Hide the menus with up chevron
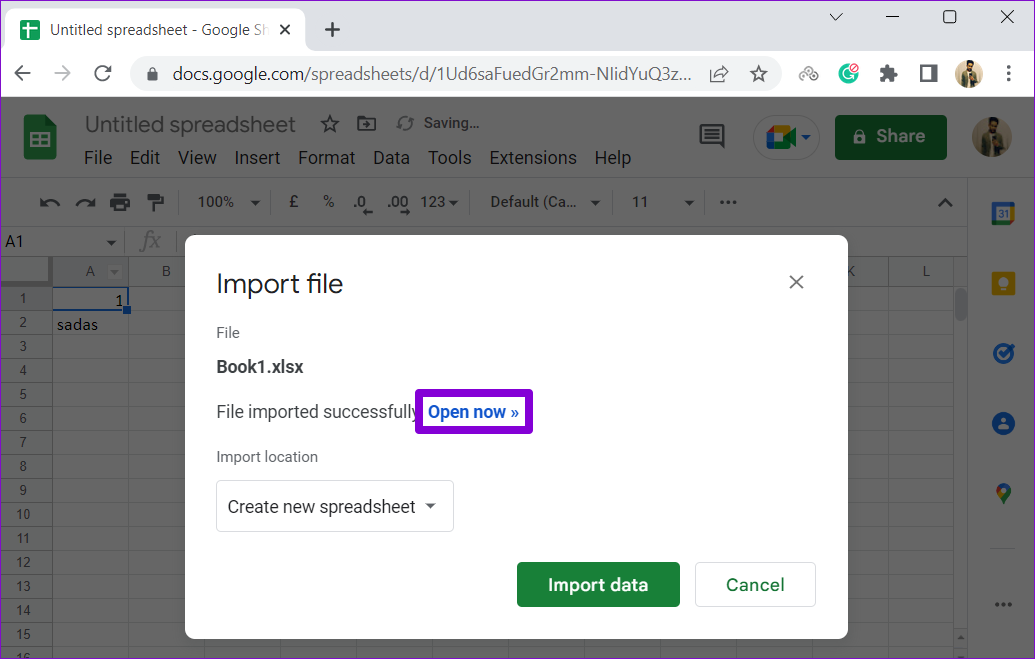Image resolution: width=1035 pixels, height=659 pixels. pyautogui.click(x=945, y=203)
